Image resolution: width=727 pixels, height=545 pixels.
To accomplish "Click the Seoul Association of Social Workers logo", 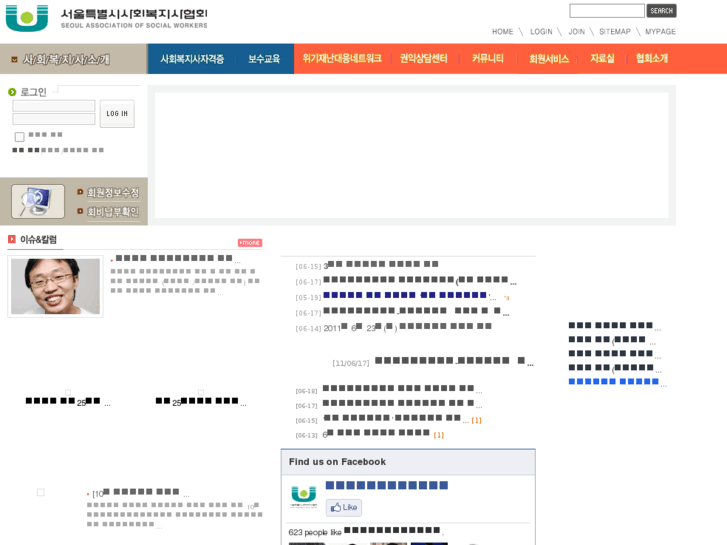I will [106, 18].
